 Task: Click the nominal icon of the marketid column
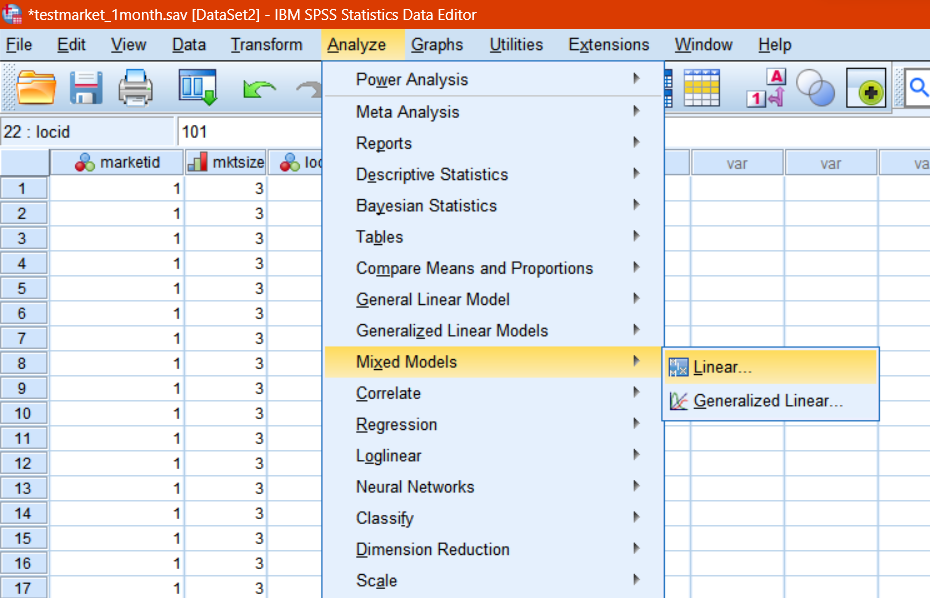point(85,162)
